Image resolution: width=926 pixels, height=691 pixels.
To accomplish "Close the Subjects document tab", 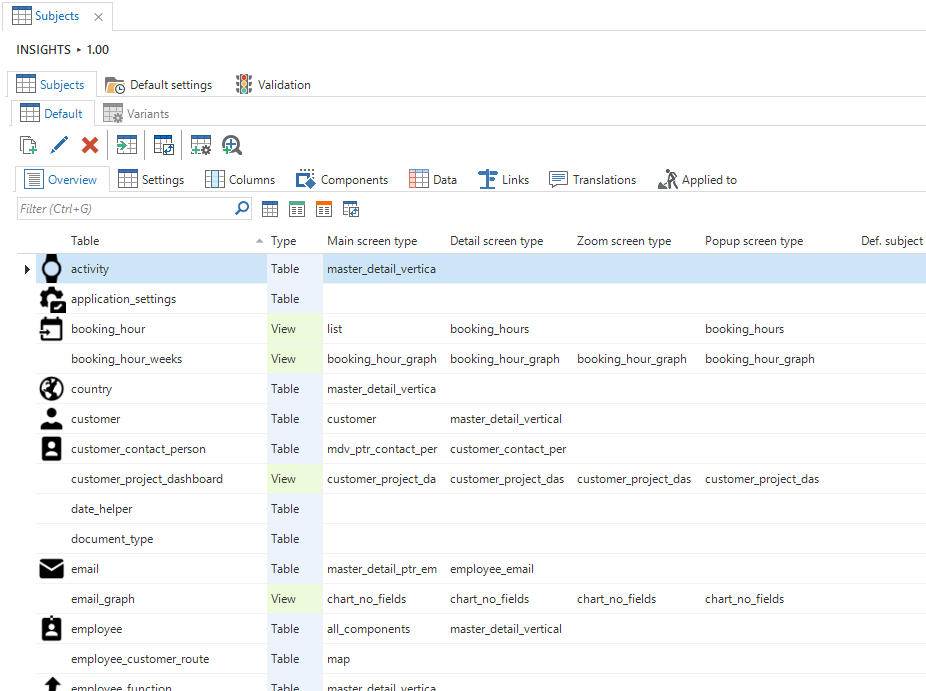I will coord(98,17).
